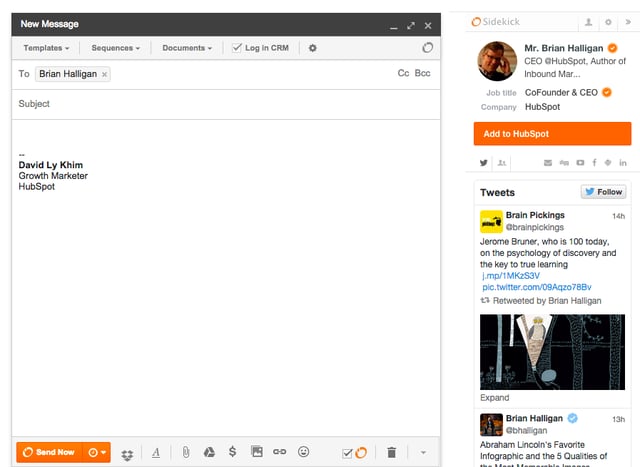Click the Send Now button
Image resolution: width=640 pixels, height=467 pixels.
49,452
